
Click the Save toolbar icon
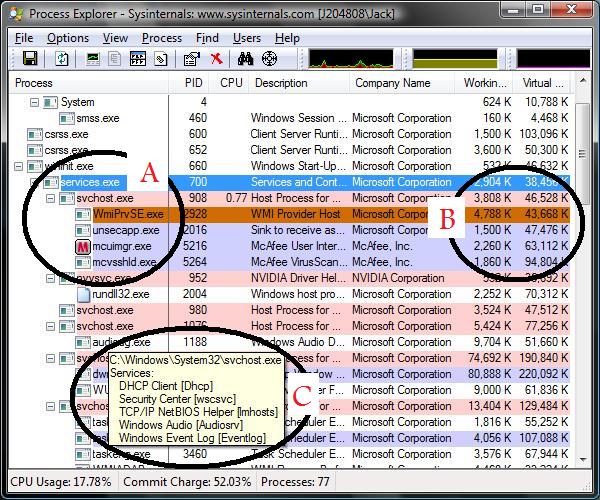pos(30,59)
